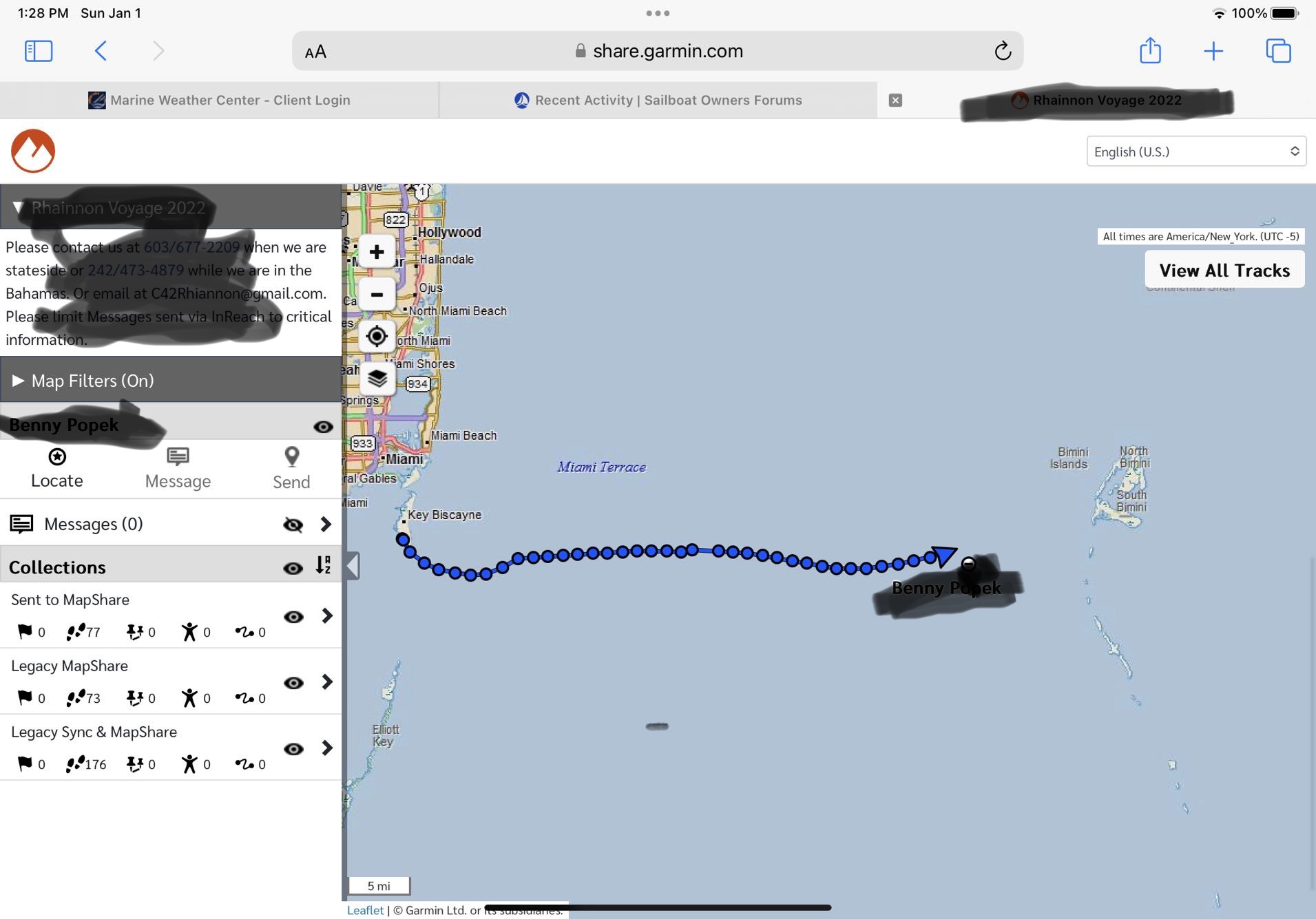Switch to Marine Weather Center tab
The height and width of the screenshot is (919, 1316).
coord(219,100)
